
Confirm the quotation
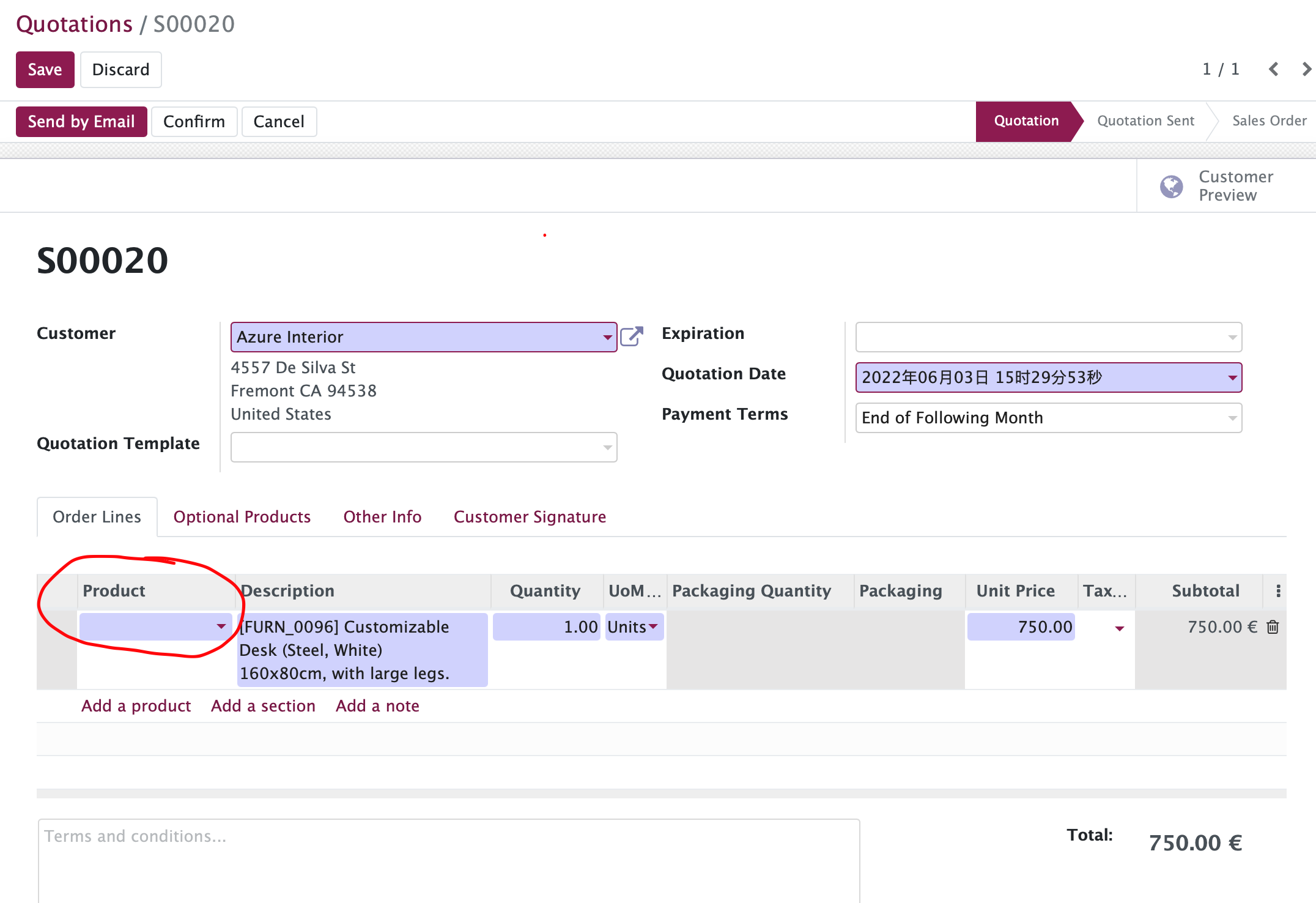[194, 121]
